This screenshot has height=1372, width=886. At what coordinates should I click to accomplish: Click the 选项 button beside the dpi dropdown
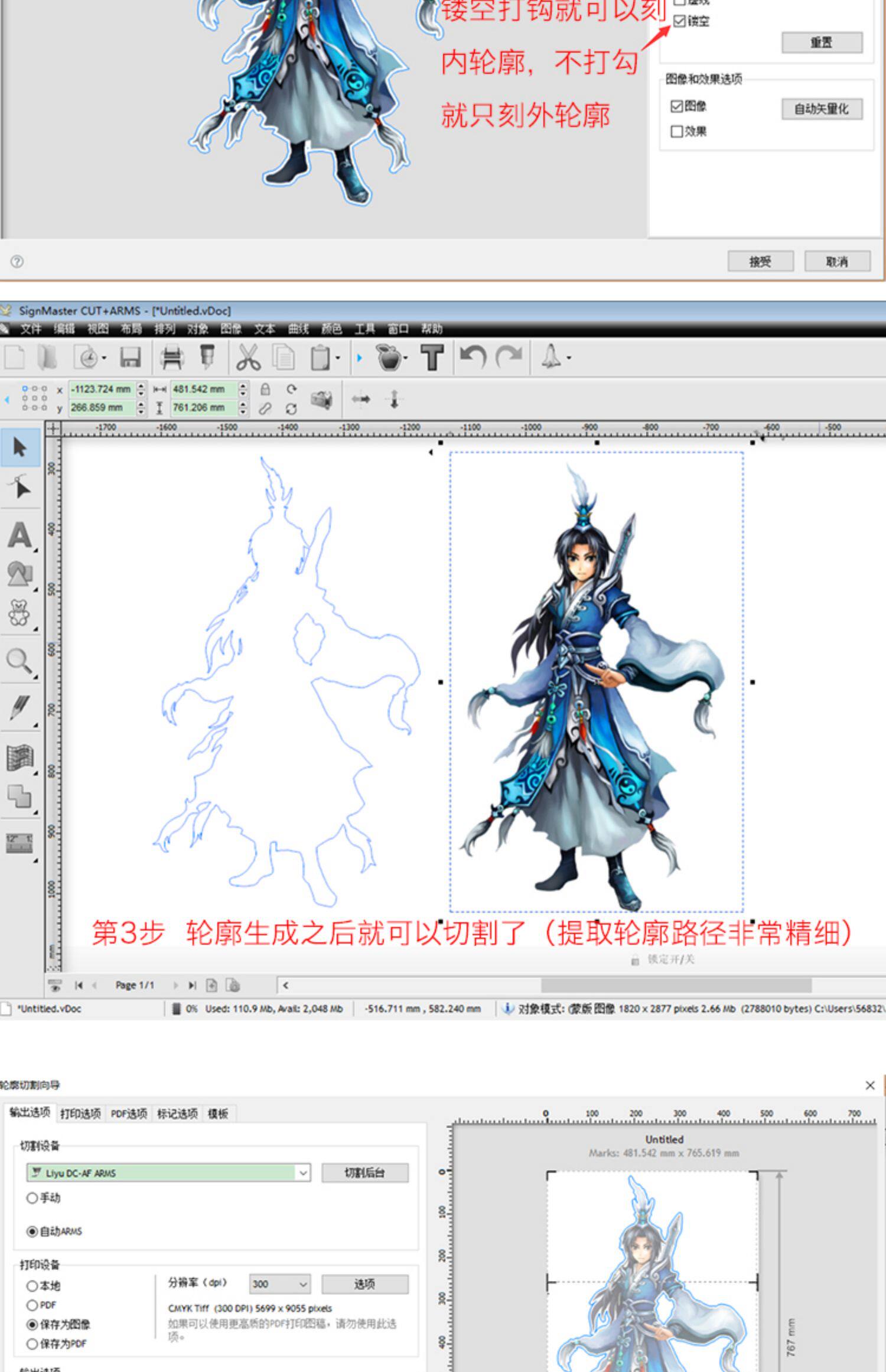(x=365, y=1284)
